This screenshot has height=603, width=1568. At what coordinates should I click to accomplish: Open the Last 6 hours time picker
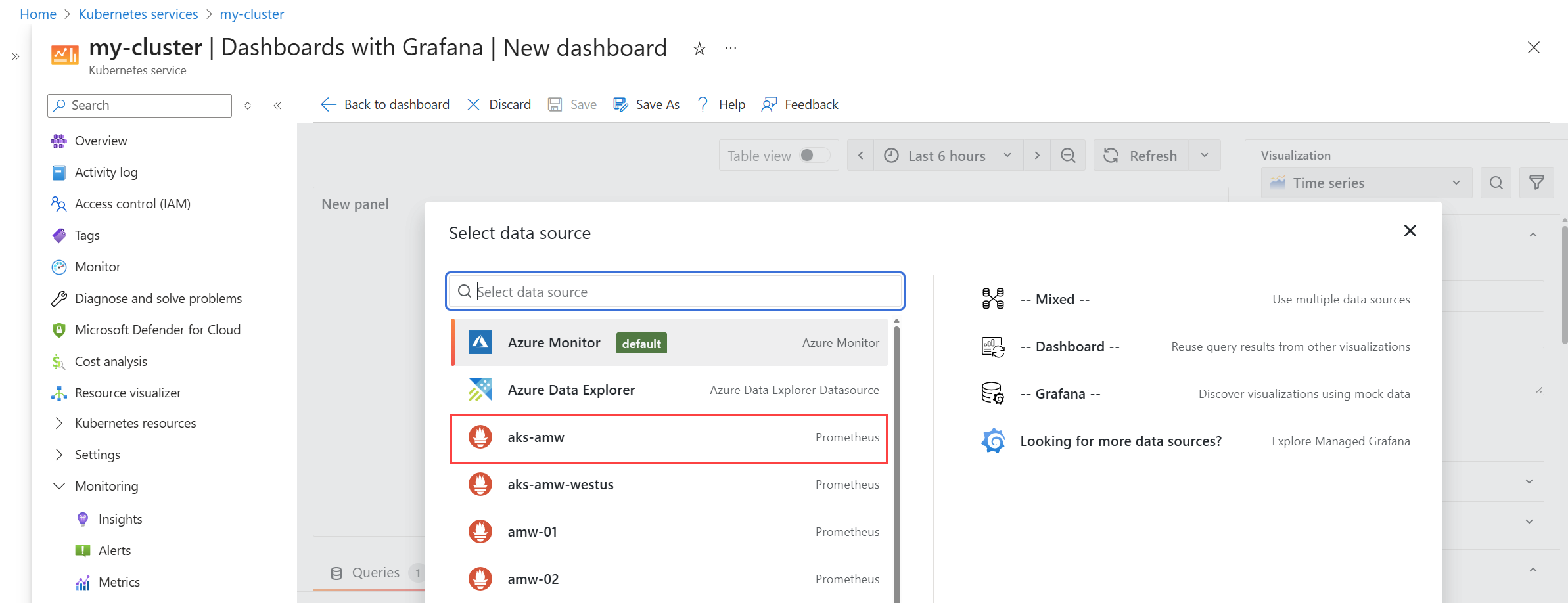(x=948, y=156)
